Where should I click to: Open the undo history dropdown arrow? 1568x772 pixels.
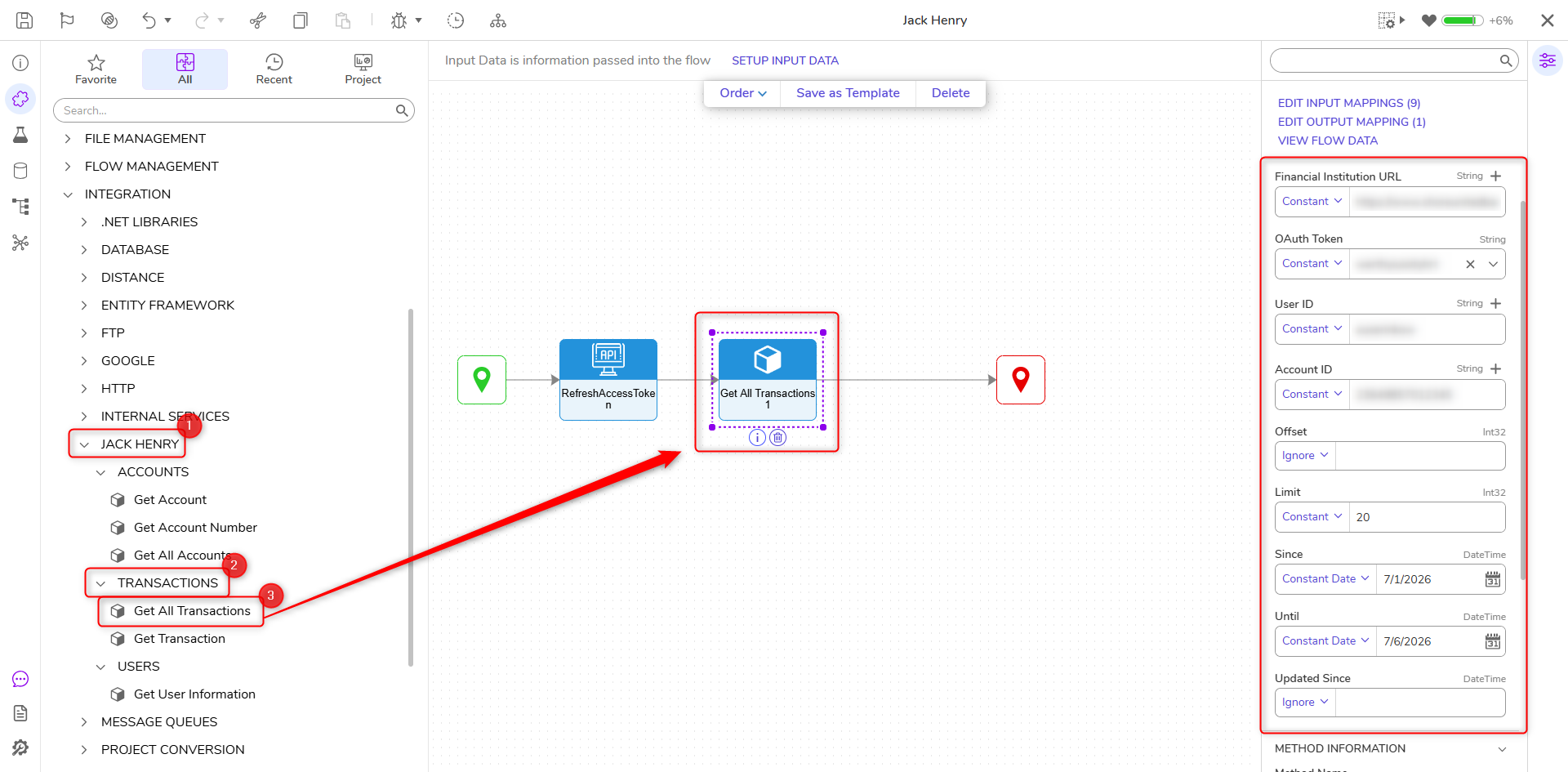point(168,20)
